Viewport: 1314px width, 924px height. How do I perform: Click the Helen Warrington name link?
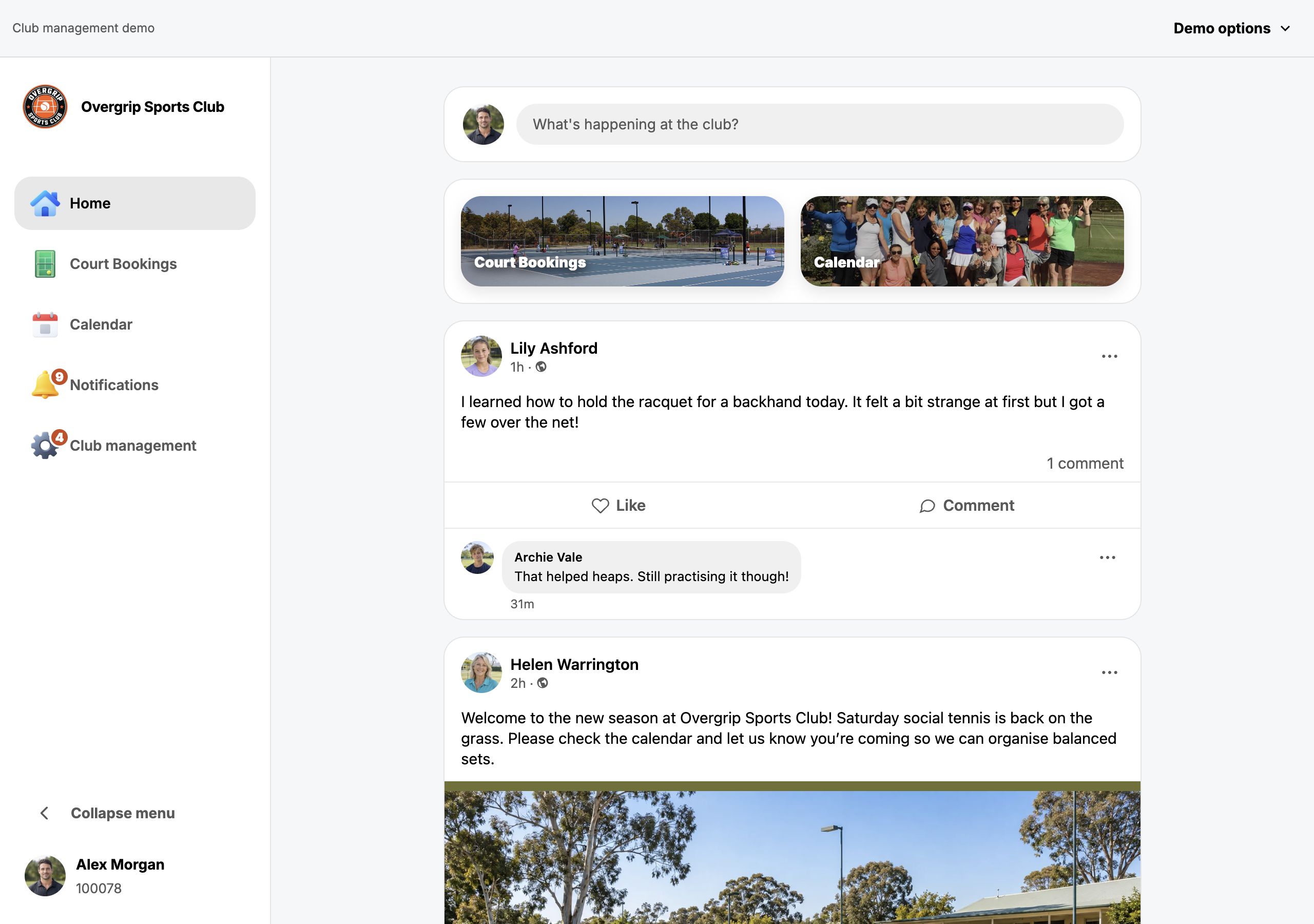[x=574, y=664]
